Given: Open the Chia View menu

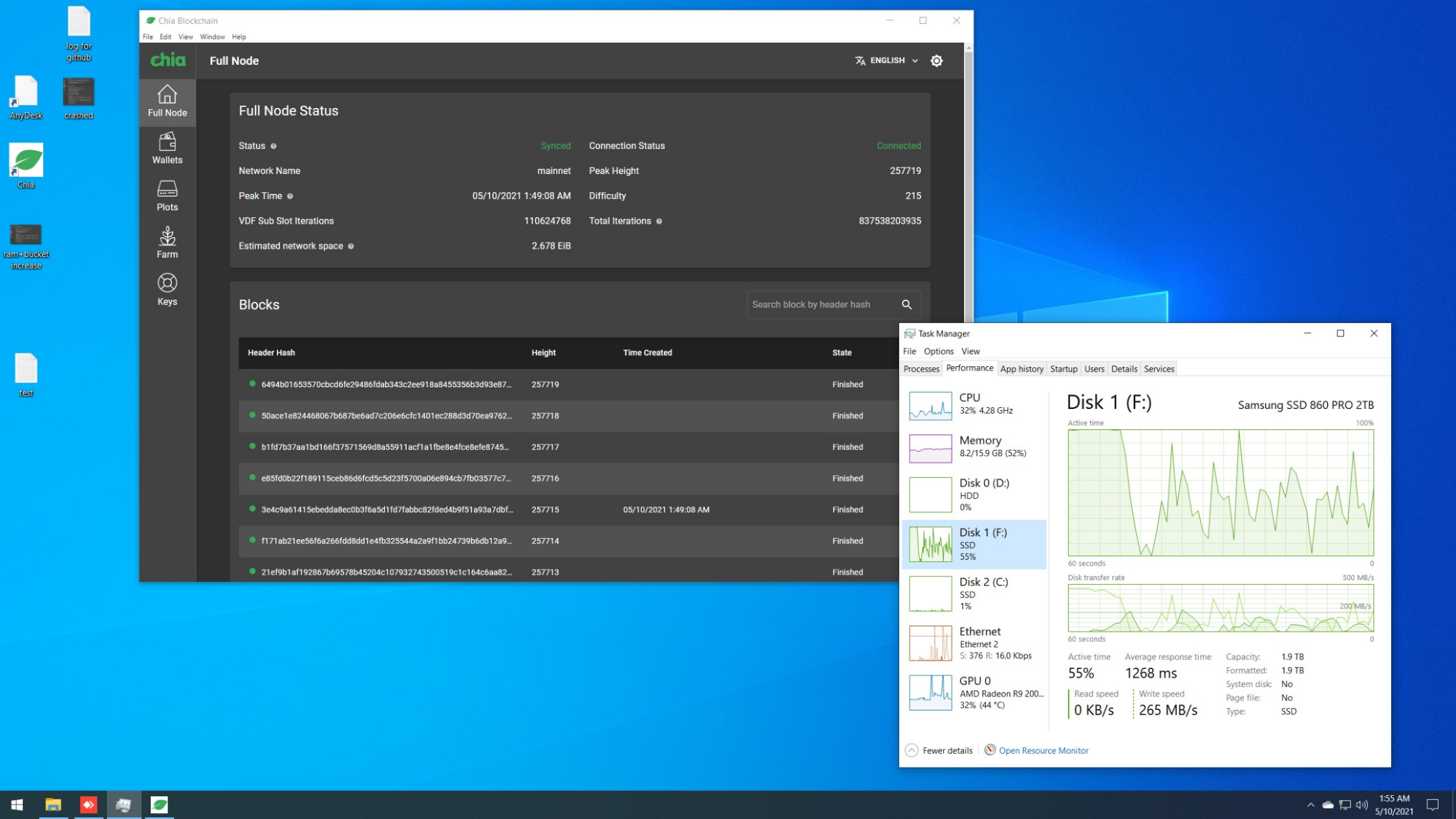Looking at the screenshot, I should coord(185,37).
